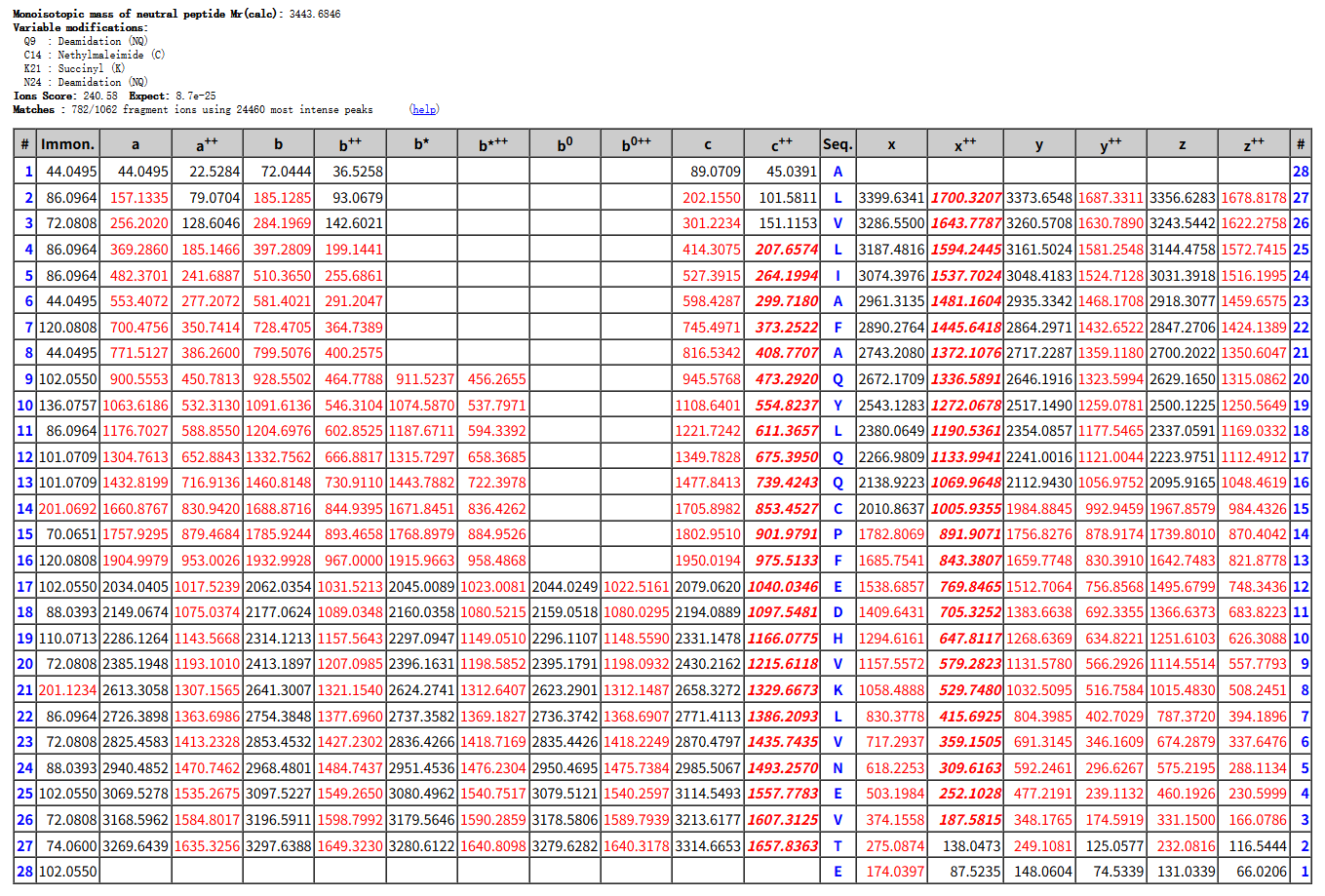Click the x++ value 1700.3207
This screenshot has width=1325, height=896.
tap(965, 197)
